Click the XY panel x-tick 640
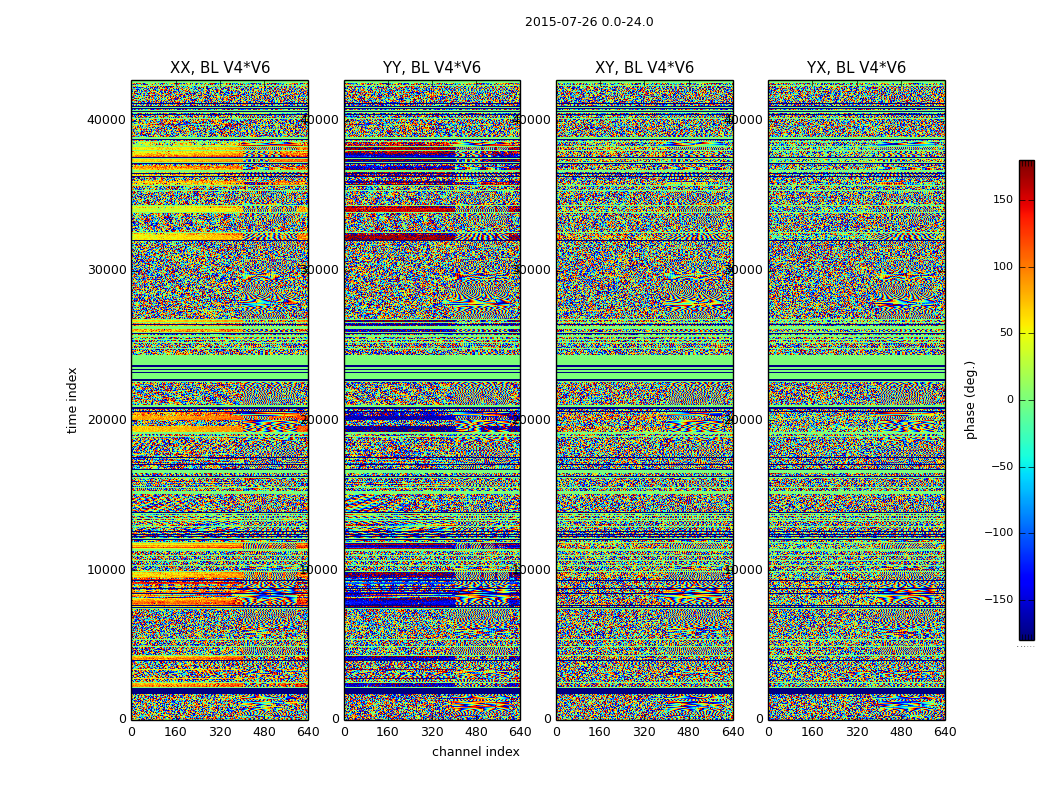Screen dimensions: 1050x800 coord(733,732)
